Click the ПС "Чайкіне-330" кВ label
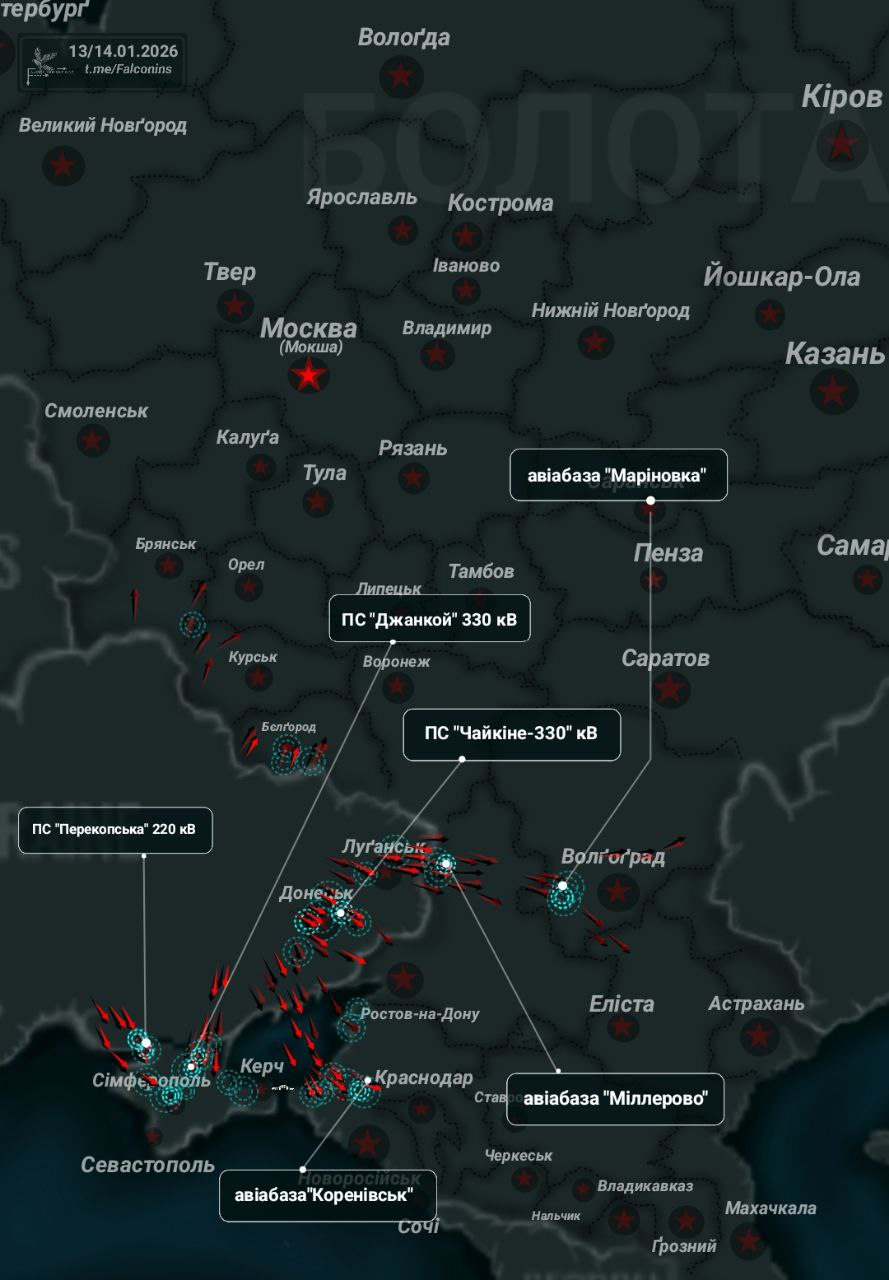Screen dimensions: 889x1280 511,733
